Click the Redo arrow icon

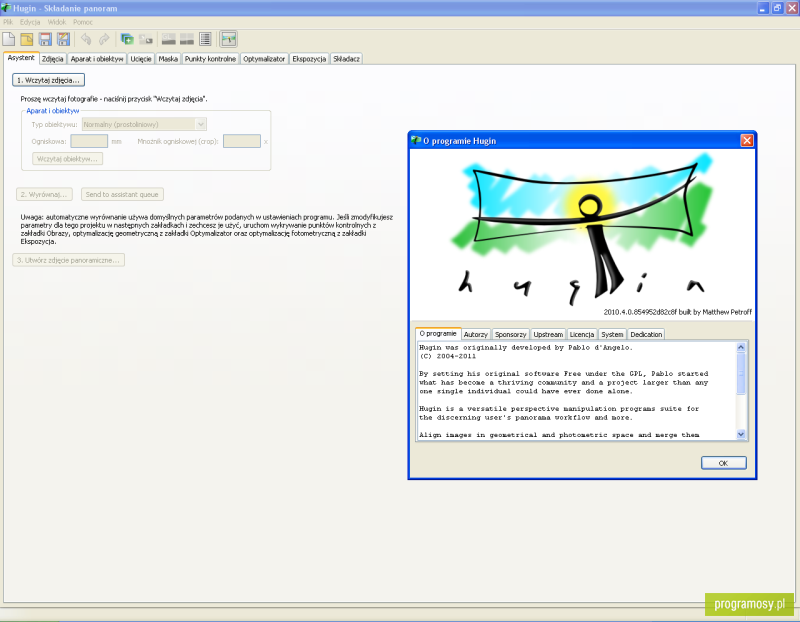coord(104,39)
